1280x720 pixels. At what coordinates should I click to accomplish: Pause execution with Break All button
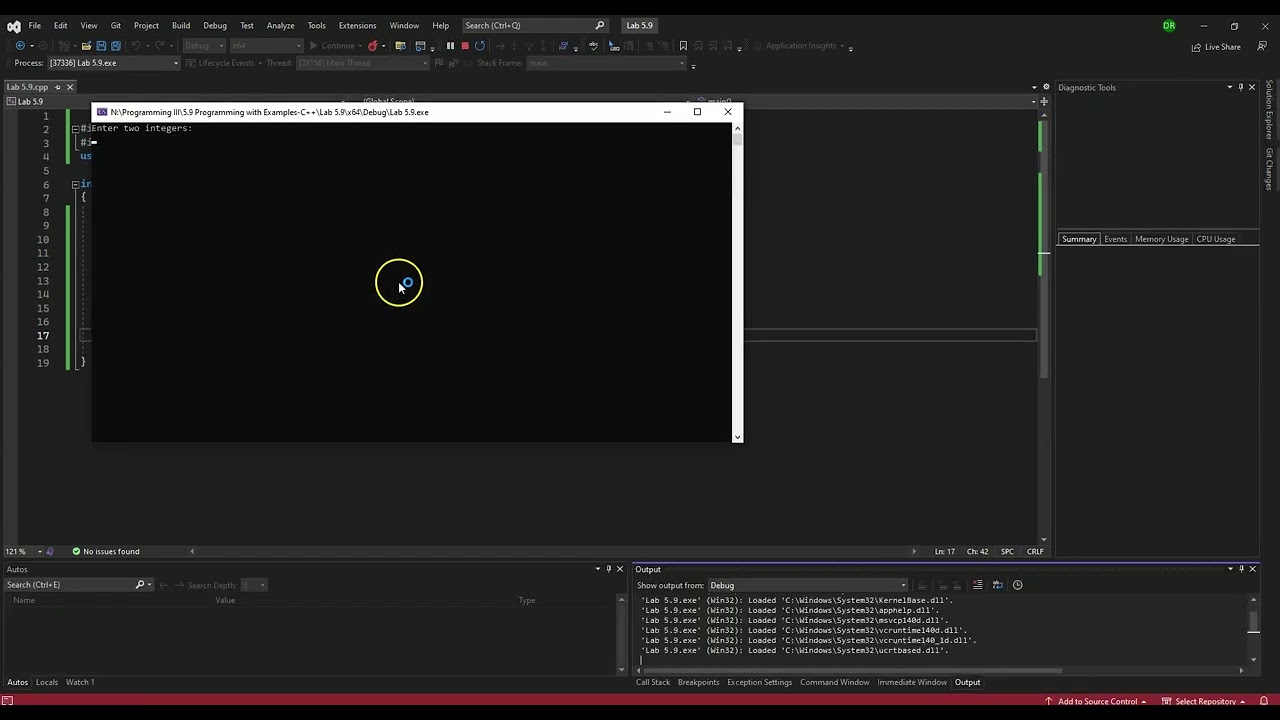[x=450, y=46]
